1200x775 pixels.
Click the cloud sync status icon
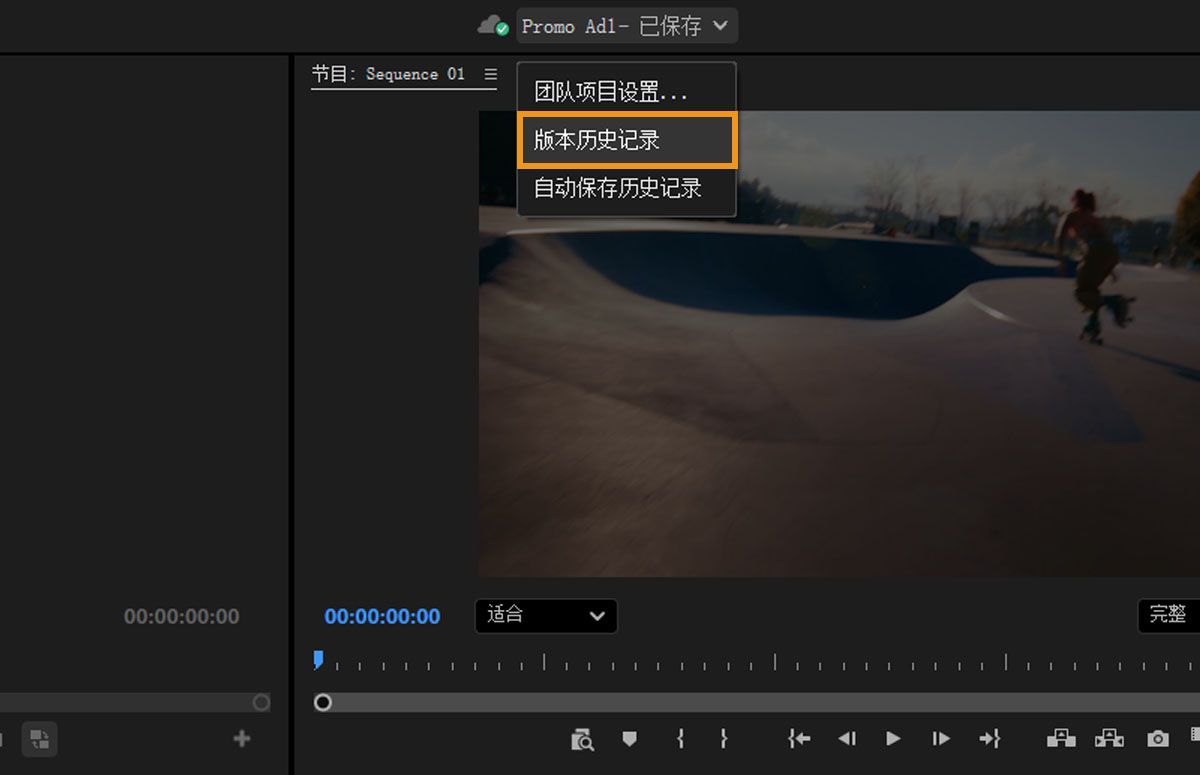tap(493, 26)
